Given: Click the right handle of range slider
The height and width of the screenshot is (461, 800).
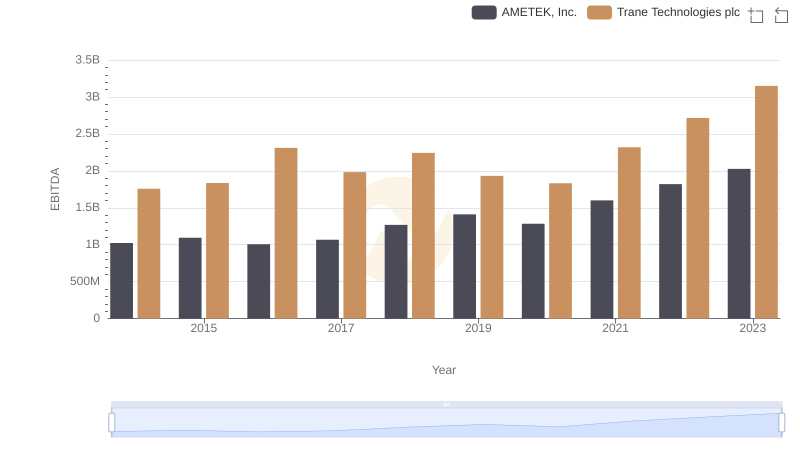Looking at the screenshot, I should 781,423.
